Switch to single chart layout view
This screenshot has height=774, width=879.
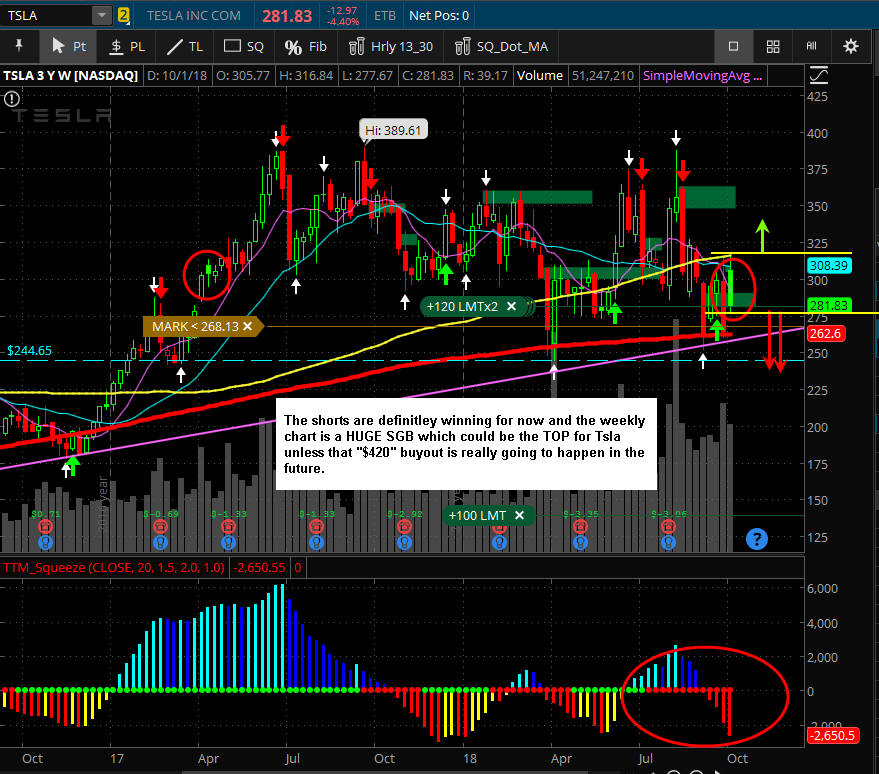point(733,46)
